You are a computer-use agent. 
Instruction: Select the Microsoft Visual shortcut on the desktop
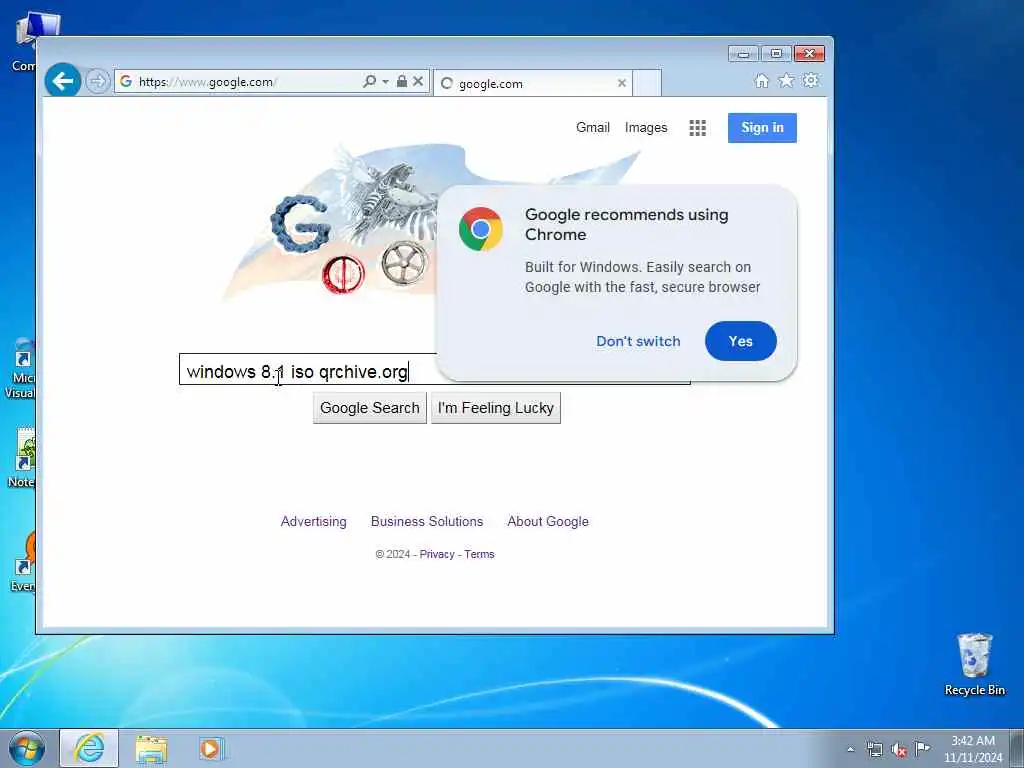(20, 369)
